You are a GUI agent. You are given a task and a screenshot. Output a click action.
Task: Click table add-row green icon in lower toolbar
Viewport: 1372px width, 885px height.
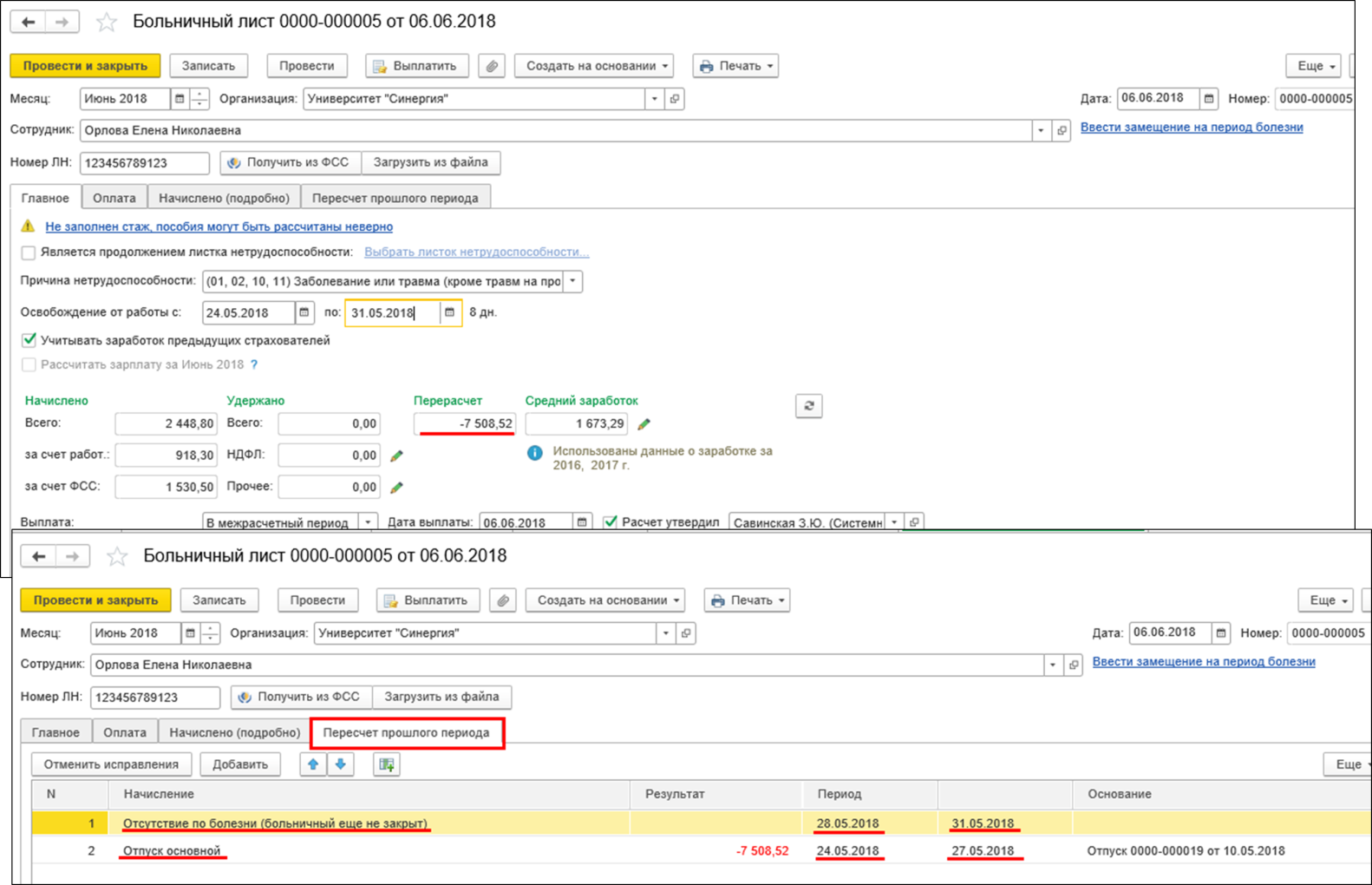pos(387,764)
